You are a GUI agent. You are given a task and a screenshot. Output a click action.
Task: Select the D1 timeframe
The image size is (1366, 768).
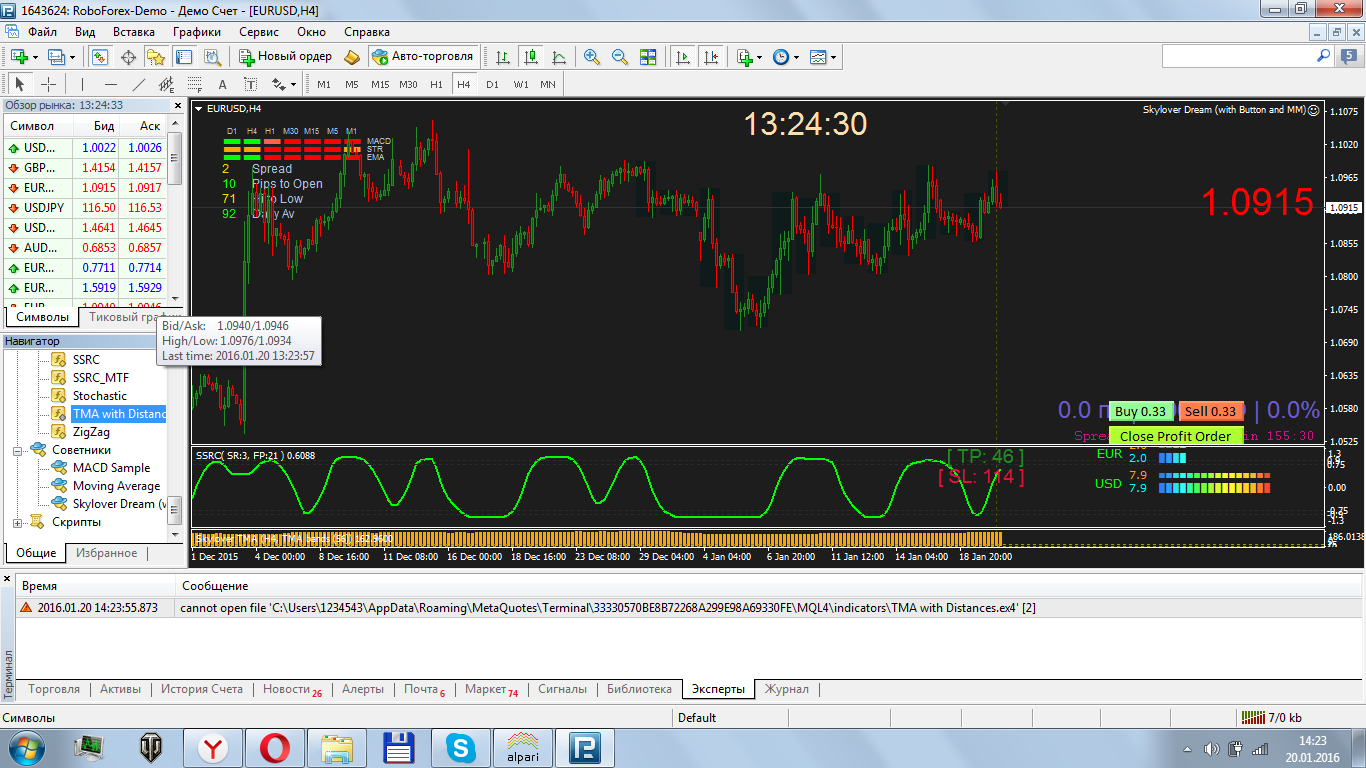pos(492,84)
